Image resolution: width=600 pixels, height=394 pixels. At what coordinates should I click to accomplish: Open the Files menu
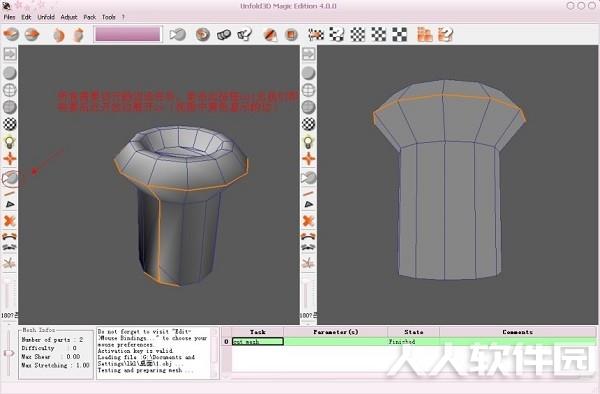9,17
